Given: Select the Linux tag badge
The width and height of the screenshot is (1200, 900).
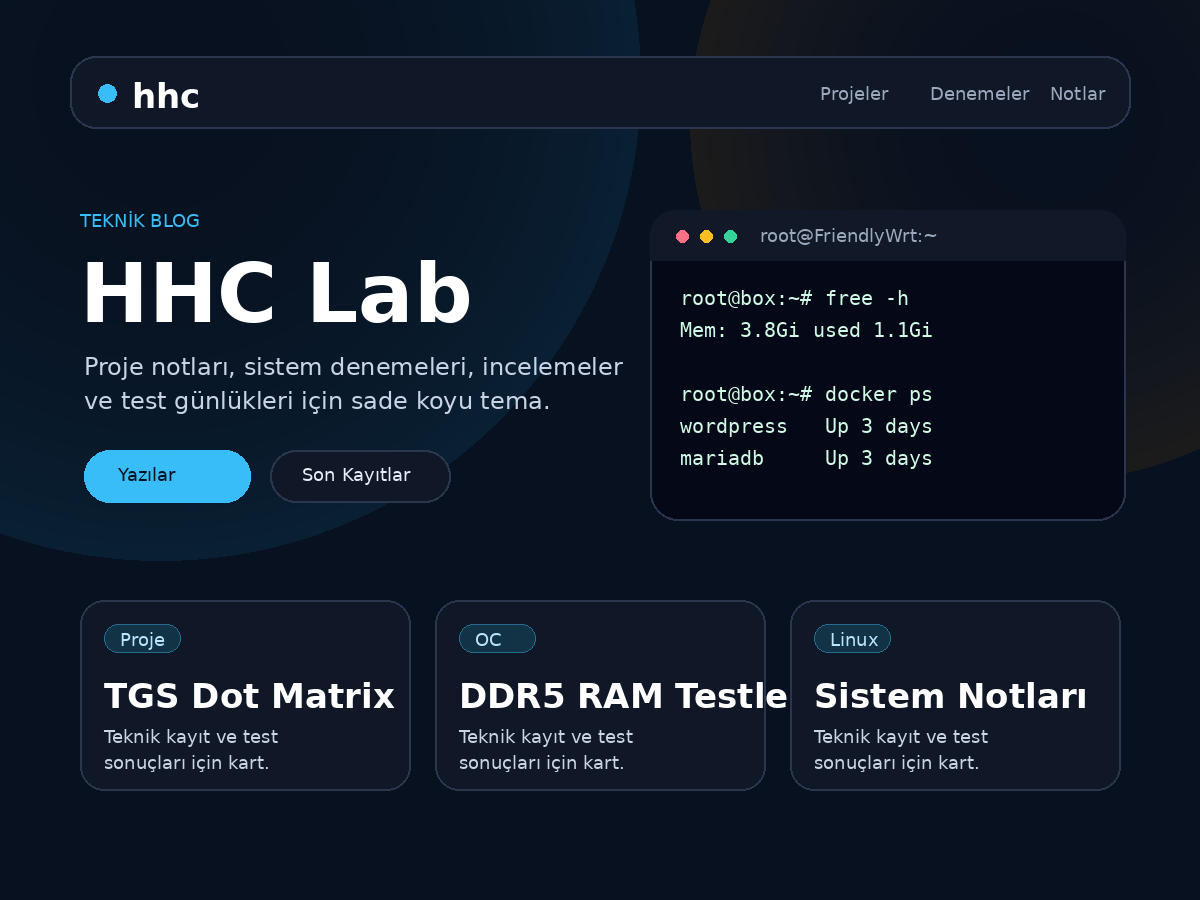Looking at the screenshot, I should click(852, 639).
